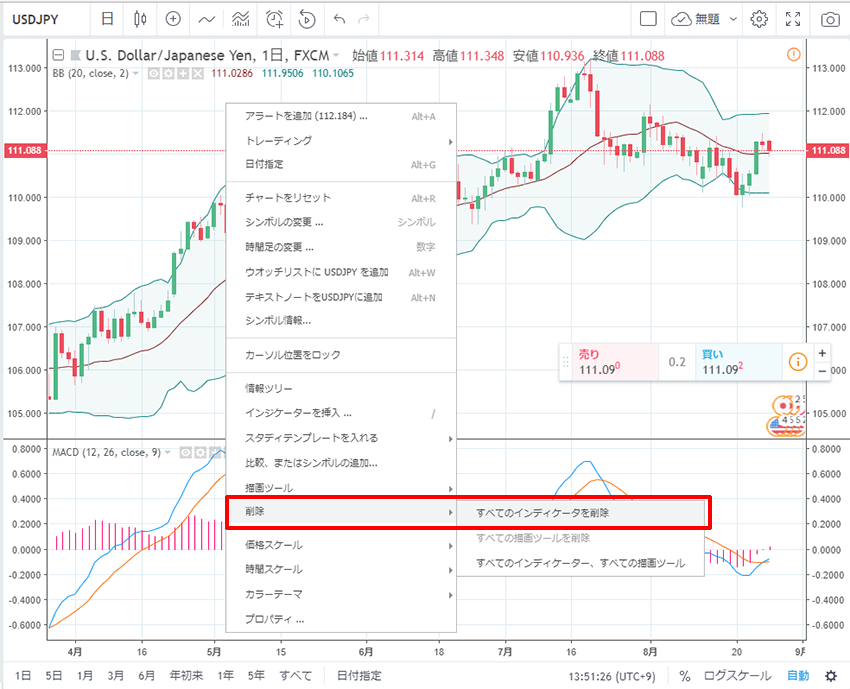The width and height of the screenshot is (850, 689).
Task: Open chart settings gear in top toolbar
Action: click(x=759, y=19)
